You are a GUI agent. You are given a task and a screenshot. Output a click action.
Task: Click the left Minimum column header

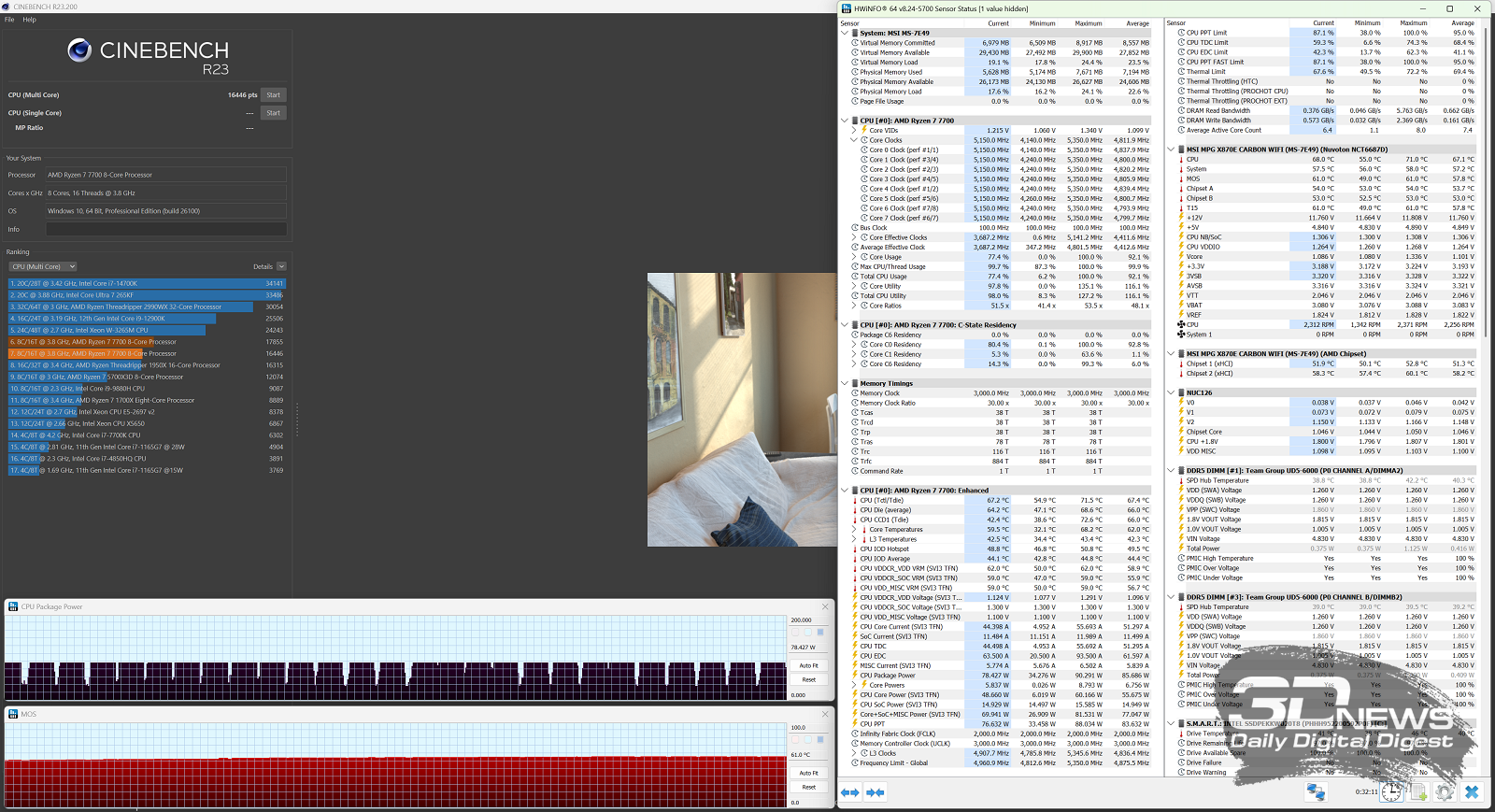click(x=1043, y=23)
